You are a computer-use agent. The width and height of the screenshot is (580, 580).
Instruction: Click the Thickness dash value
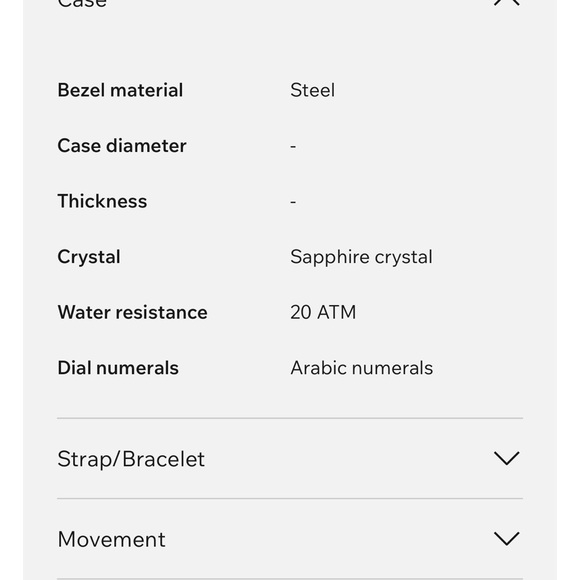tap(293, 202)
